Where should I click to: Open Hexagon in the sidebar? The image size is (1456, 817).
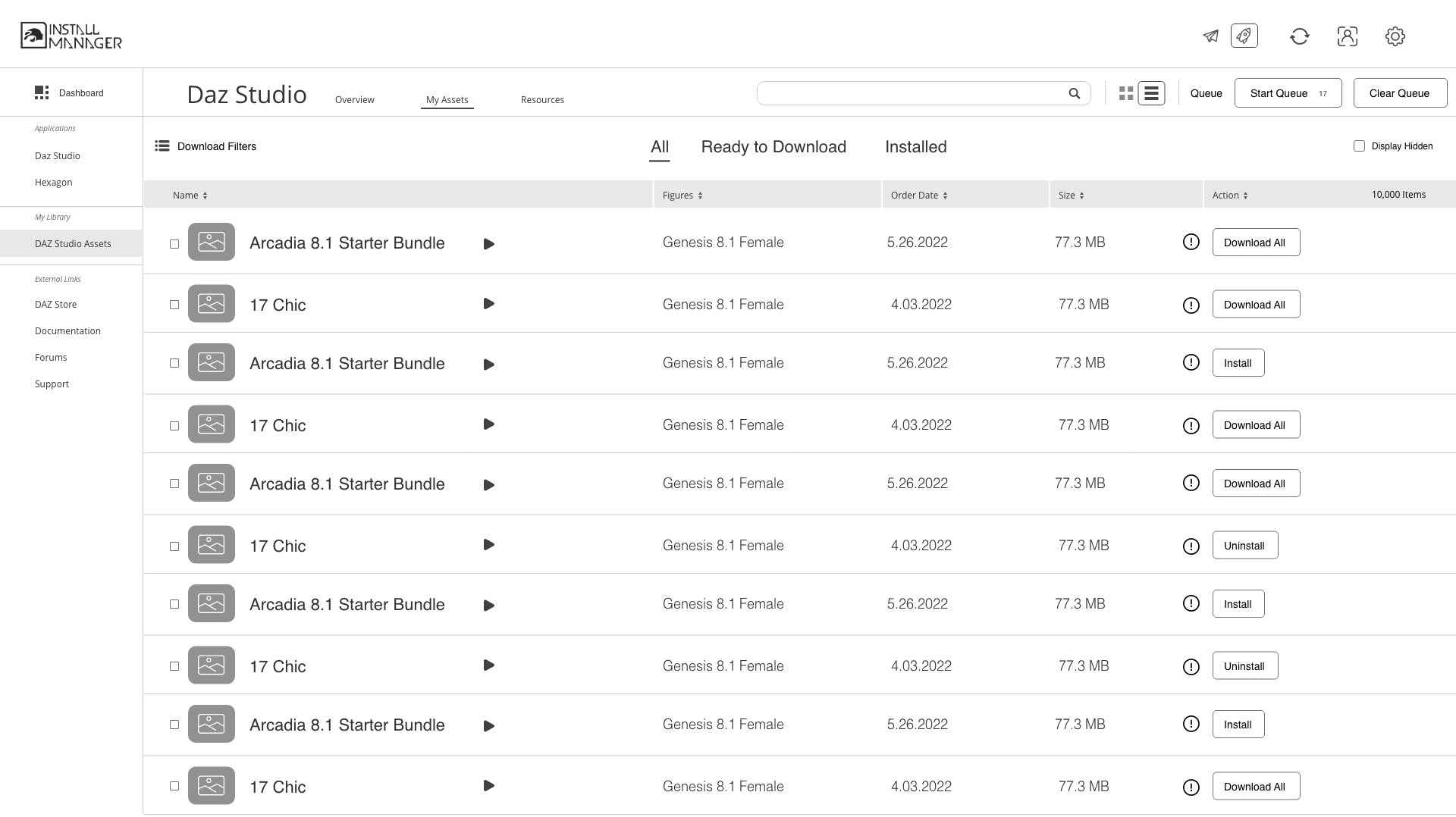click(54, 182)
